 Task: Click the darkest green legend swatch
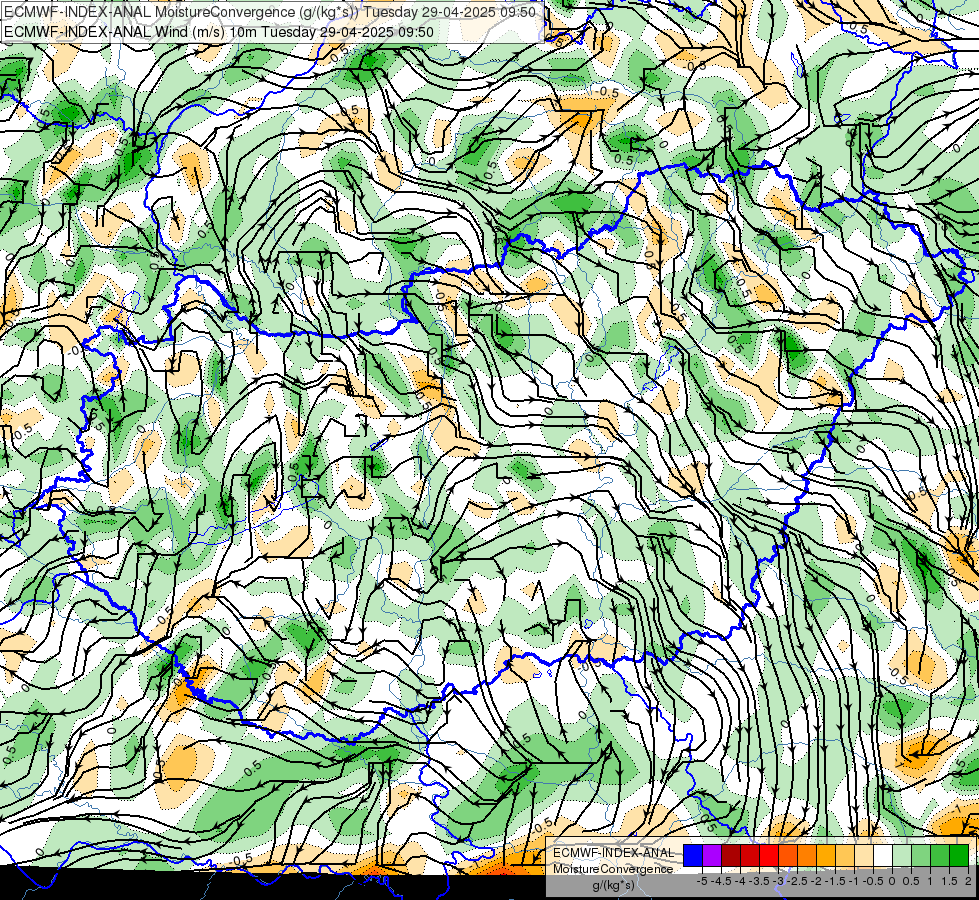point(959,856)
